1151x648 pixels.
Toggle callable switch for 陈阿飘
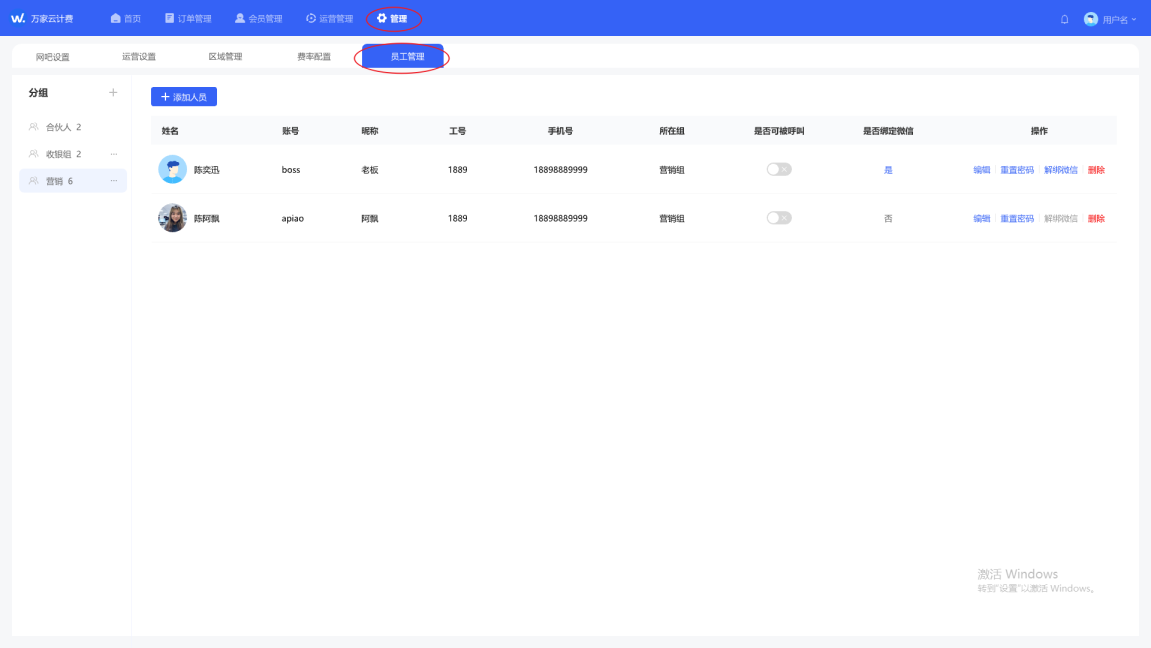(779, 218)
